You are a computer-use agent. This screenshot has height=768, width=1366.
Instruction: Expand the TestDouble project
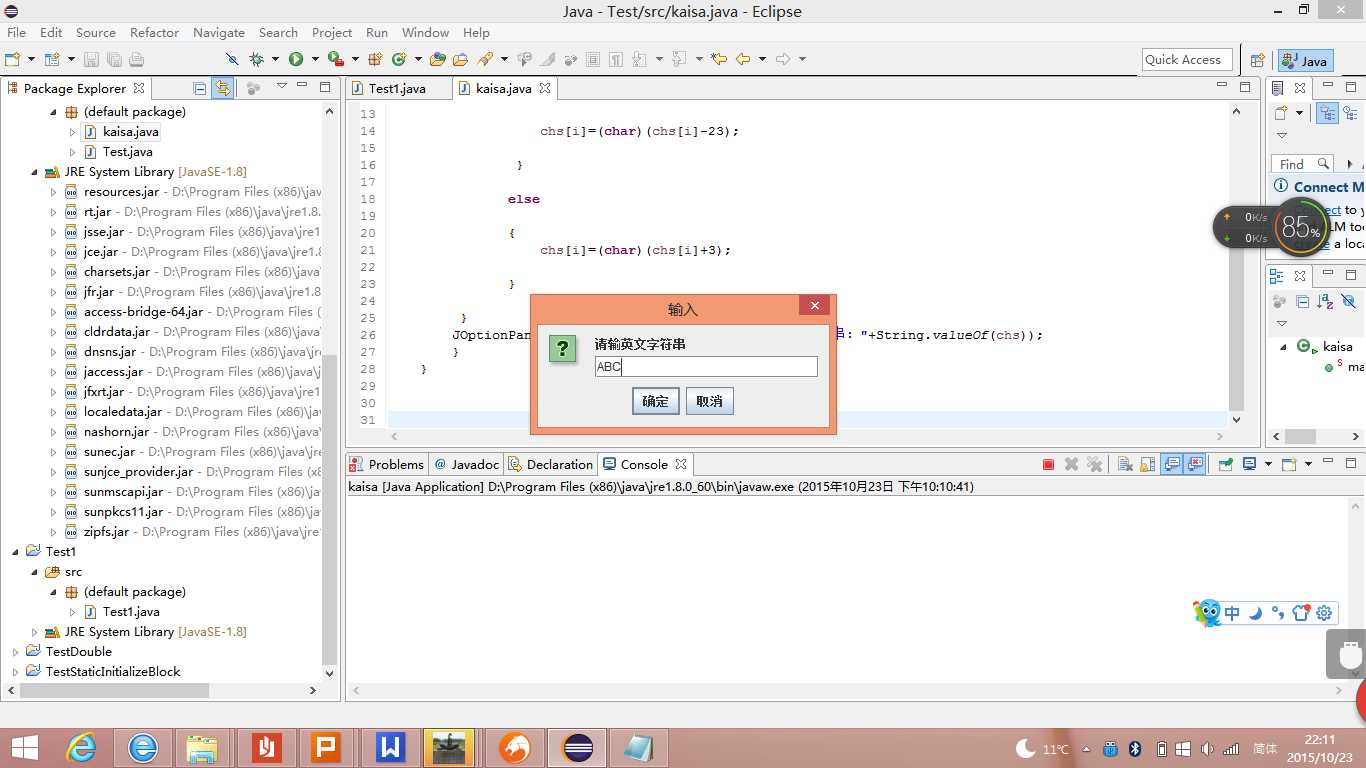pyautogui.click(x=16, y=652)
